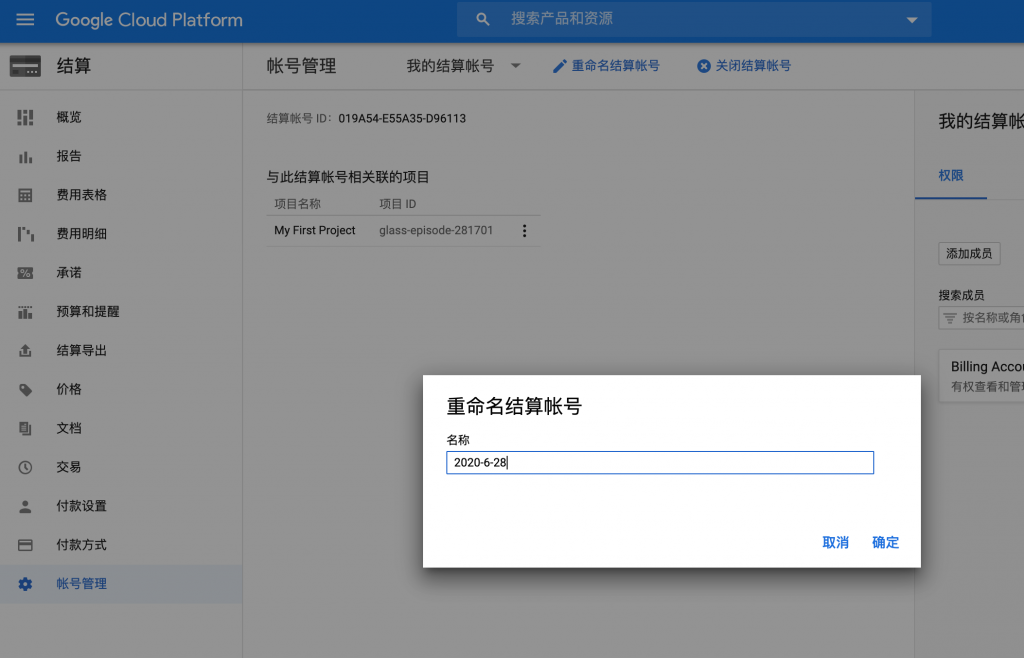Click the 帐号管理 gear icon
This screenshot has width=1024, height=658.
(25, 584)
